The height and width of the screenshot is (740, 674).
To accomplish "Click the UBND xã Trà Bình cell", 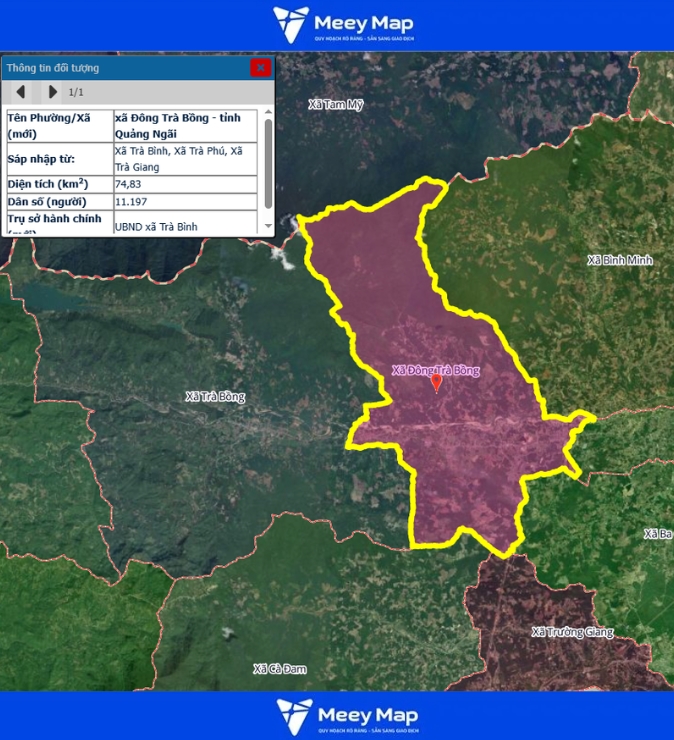I will pyautogui.click(x=186, y=226).
